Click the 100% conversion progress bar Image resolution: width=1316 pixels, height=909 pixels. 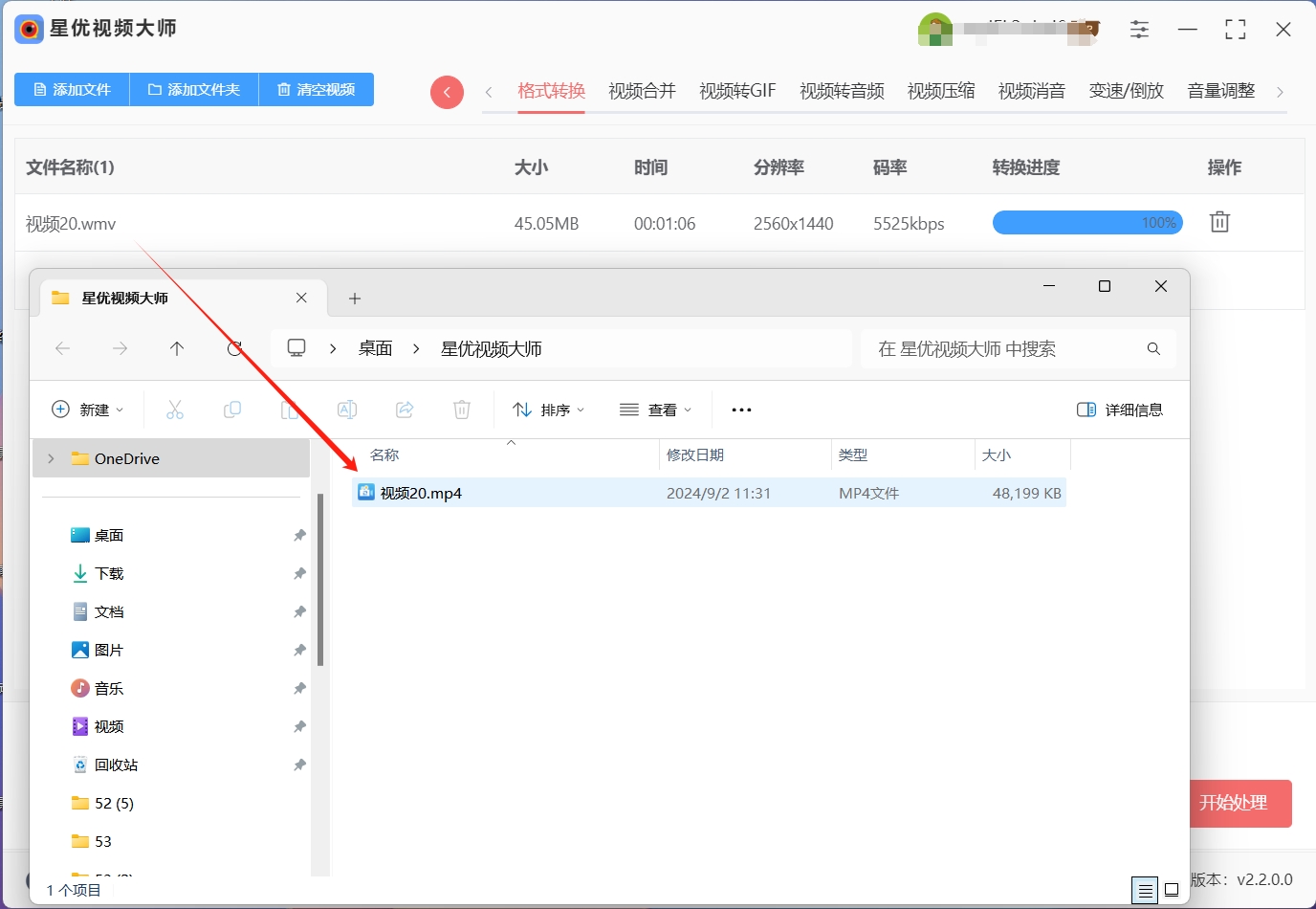(x=1087, y=223)
